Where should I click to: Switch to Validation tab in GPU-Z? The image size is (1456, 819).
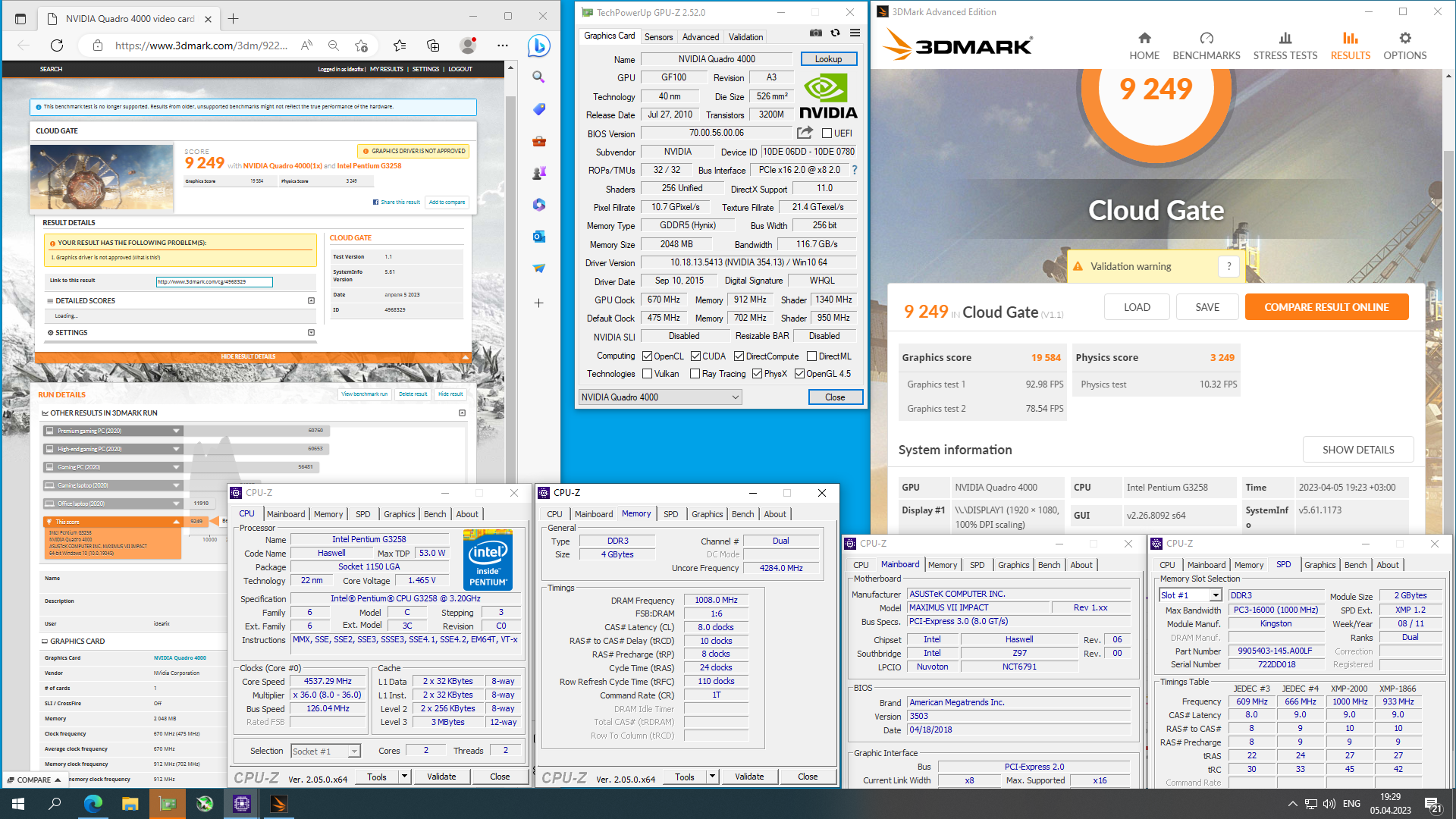pyautogui.click(x=746, y=37)
